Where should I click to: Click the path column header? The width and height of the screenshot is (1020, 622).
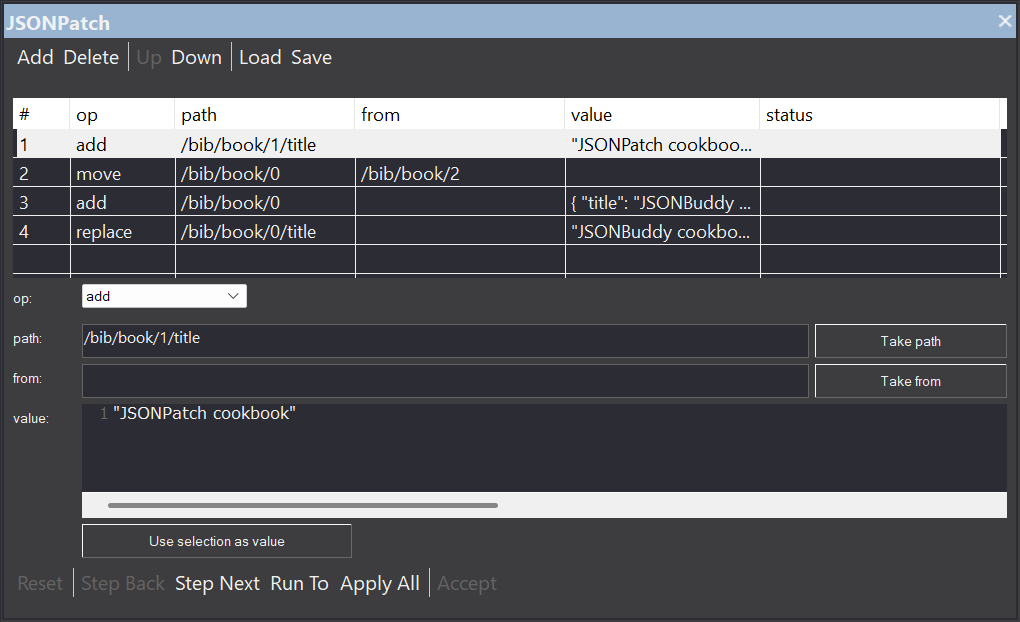[x=265, y=115]
